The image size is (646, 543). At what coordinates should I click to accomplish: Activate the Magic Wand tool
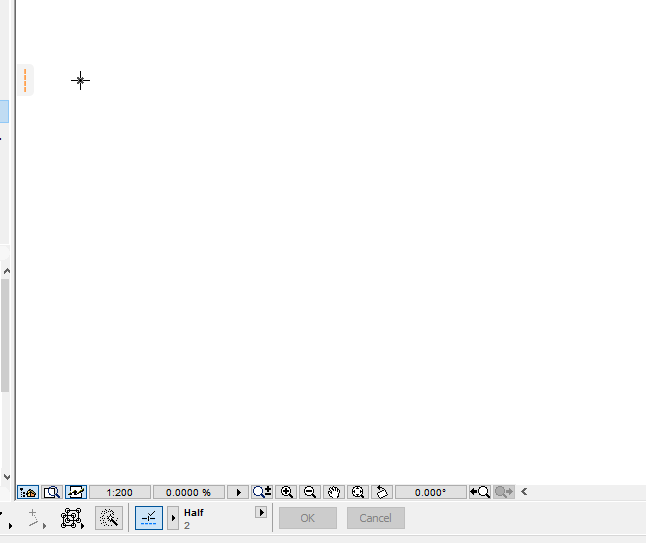[109, 518]
